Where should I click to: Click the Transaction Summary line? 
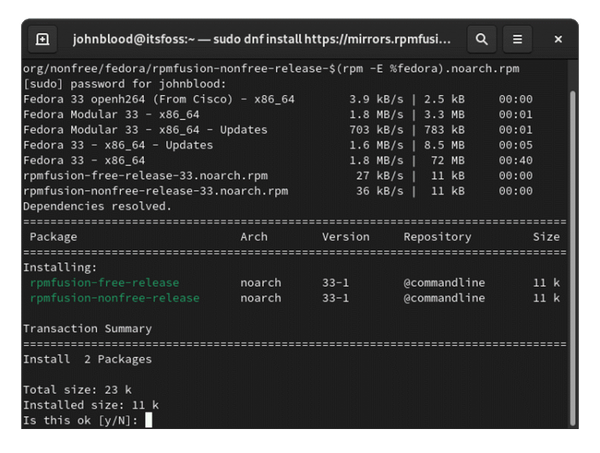[88, 329]
